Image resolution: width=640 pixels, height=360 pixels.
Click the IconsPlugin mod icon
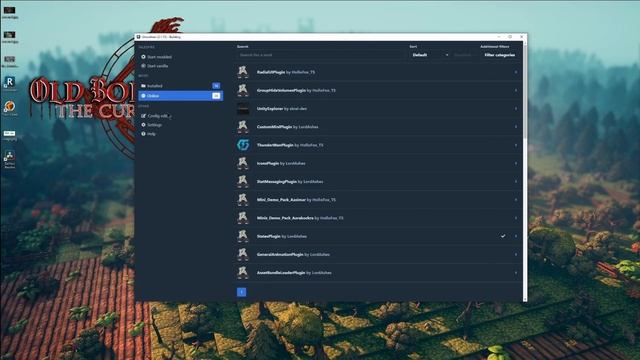[x=243, y=163]
